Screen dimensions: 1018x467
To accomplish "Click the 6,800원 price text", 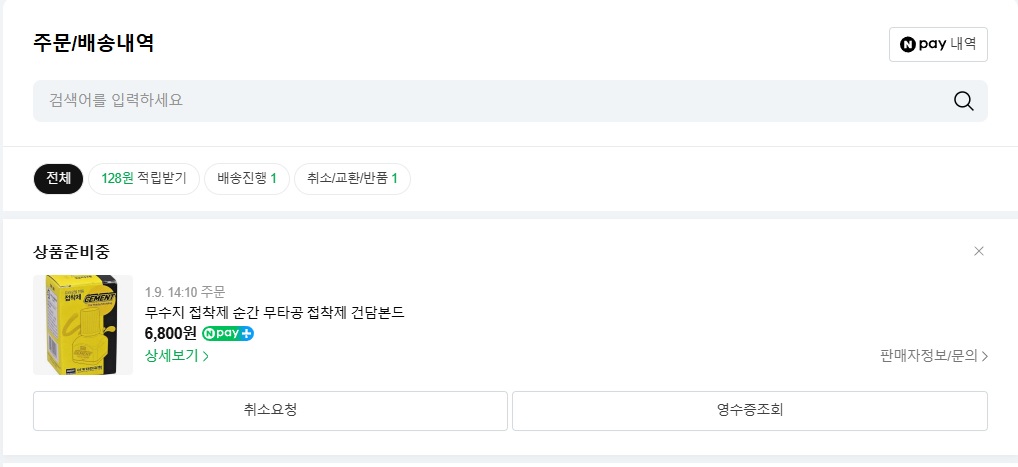I will 171,333.
